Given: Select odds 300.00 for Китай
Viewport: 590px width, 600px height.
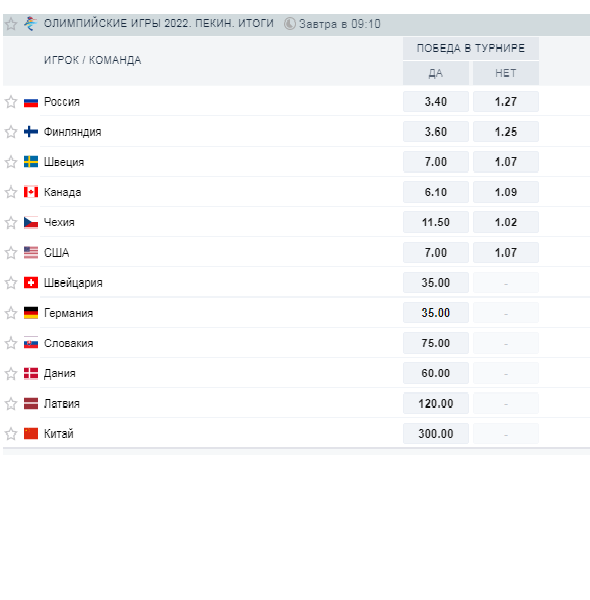Looking at the screenshot, I should pyautogui.click(x=436, y=434).
